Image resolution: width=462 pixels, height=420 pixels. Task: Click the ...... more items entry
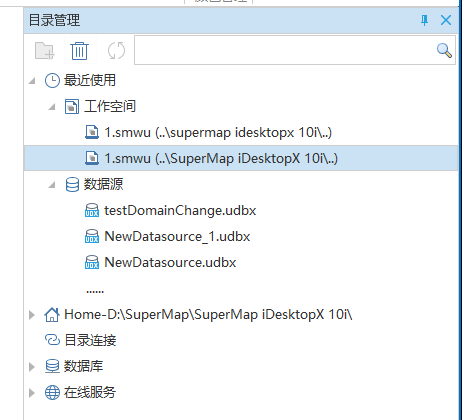tap(95, 291)
